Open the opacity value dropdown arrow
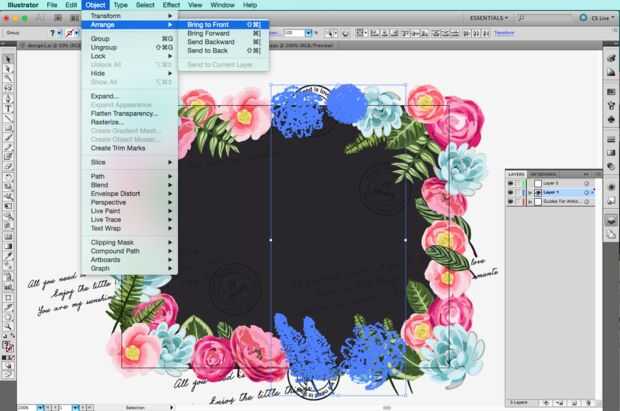Viewport: 620px width, 411px height. (308, 33)
